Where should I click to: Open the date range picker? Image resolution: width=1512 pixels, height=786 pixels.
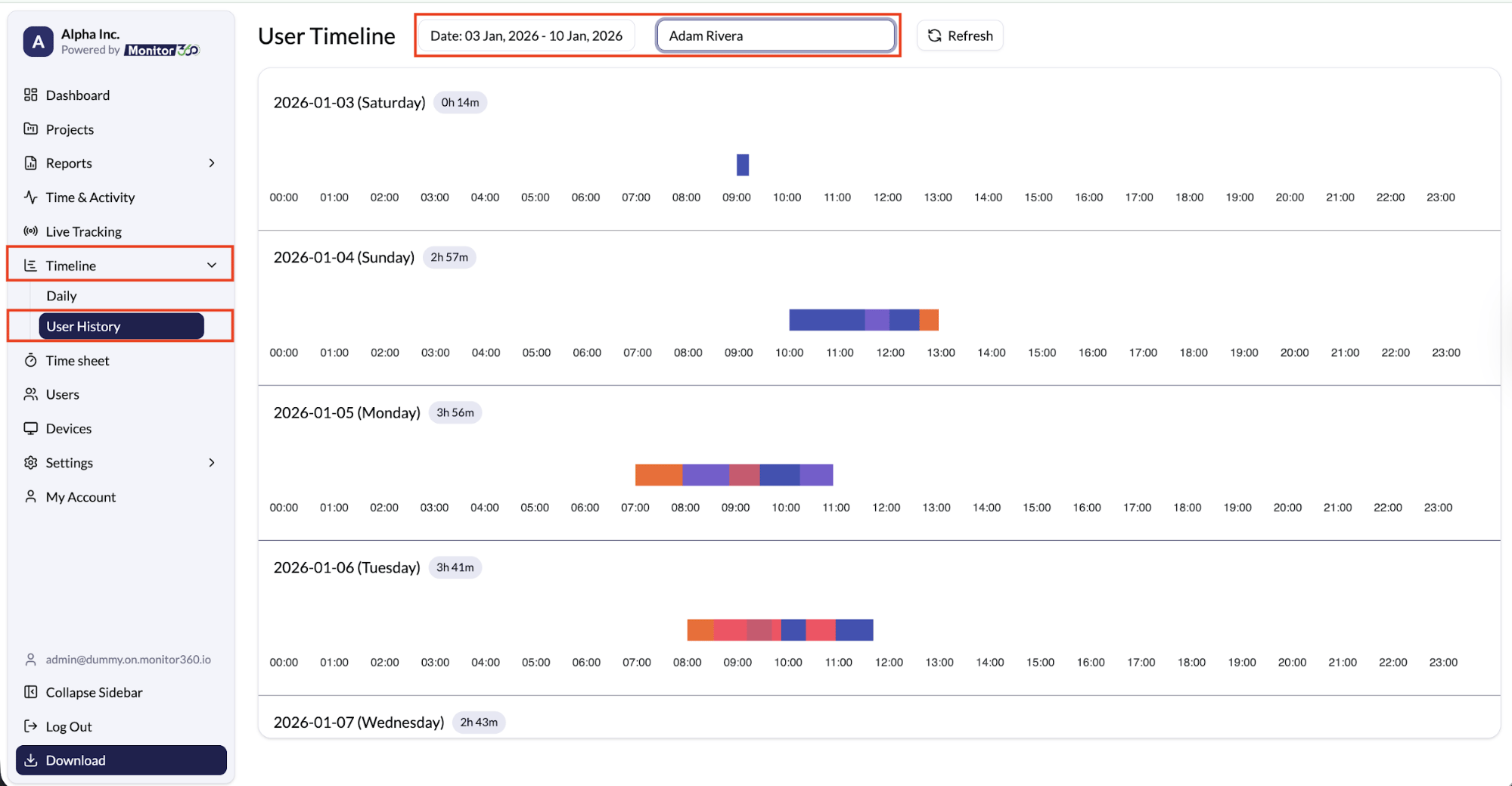(x=526, y=36)
